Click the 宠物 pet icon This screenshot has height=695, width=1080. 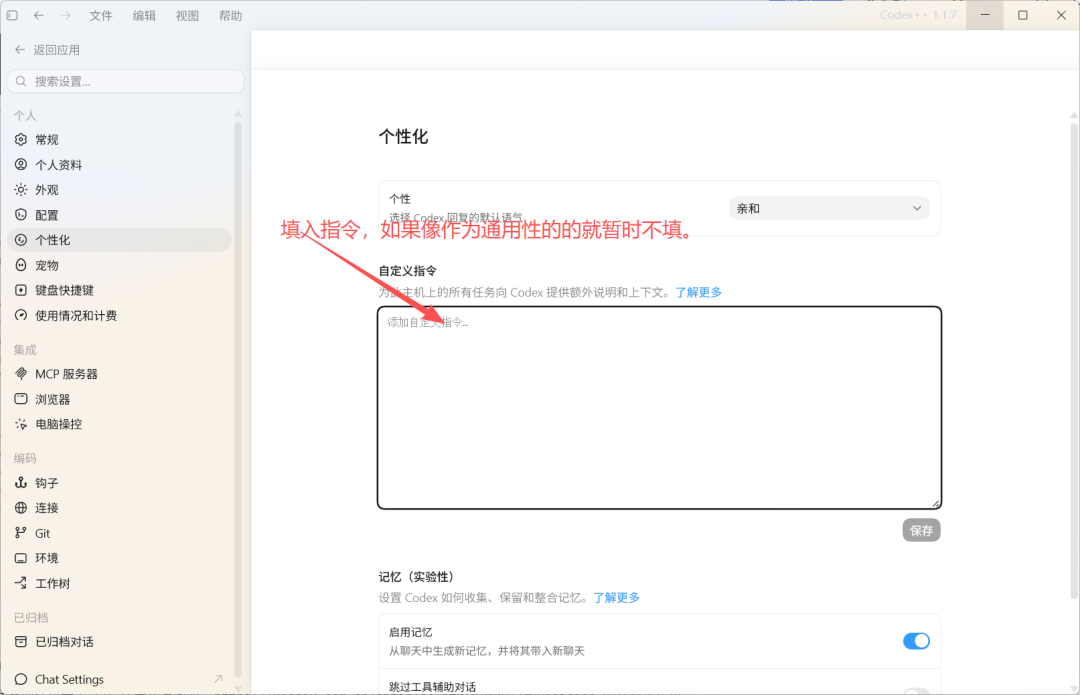pos(21,265)
